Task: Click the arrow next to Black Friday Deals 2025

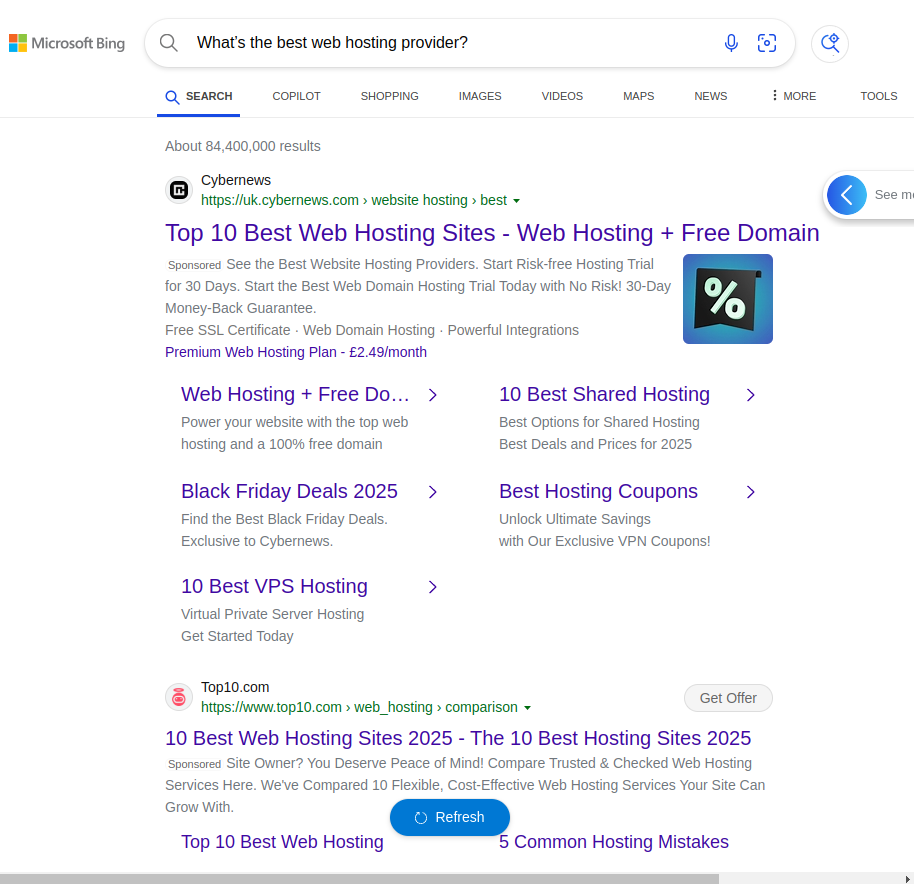Action: tap(433, 492)
